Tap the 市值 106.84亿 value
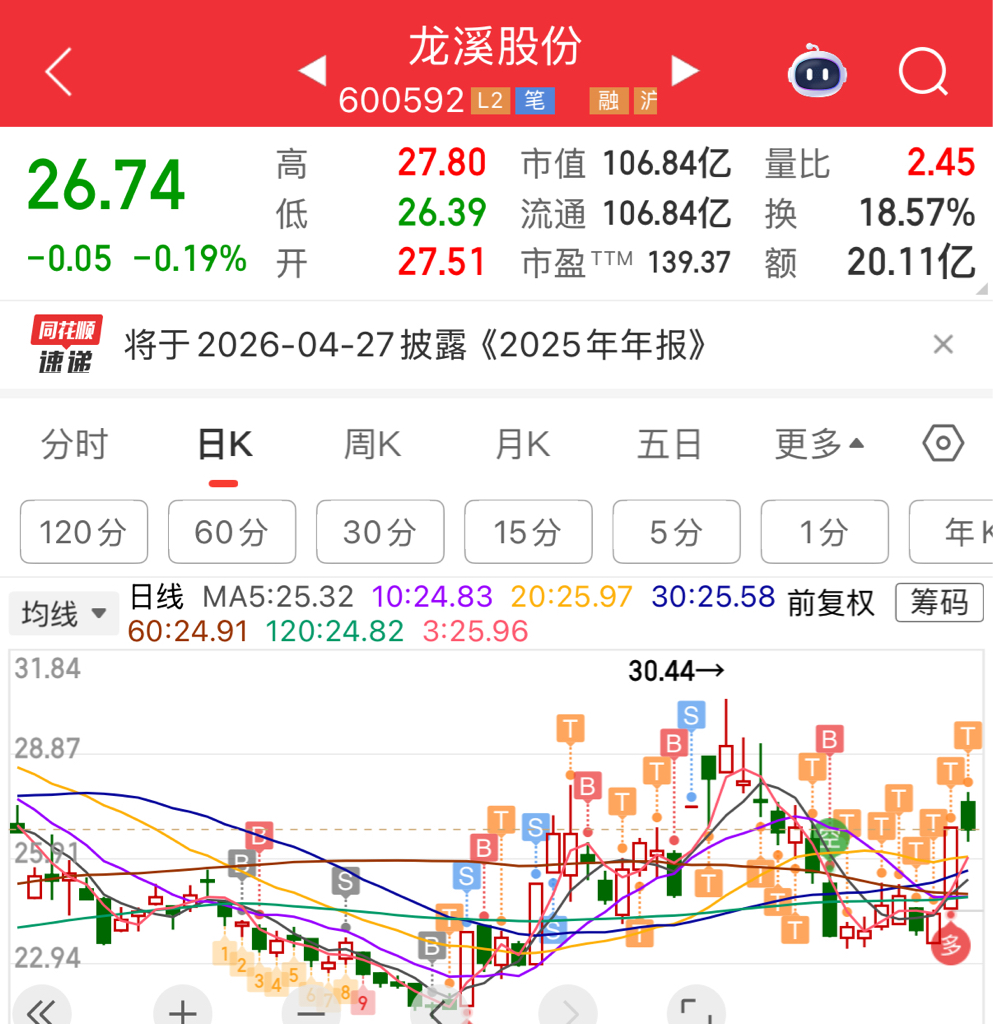993x1024 pixels. (667, 163)
